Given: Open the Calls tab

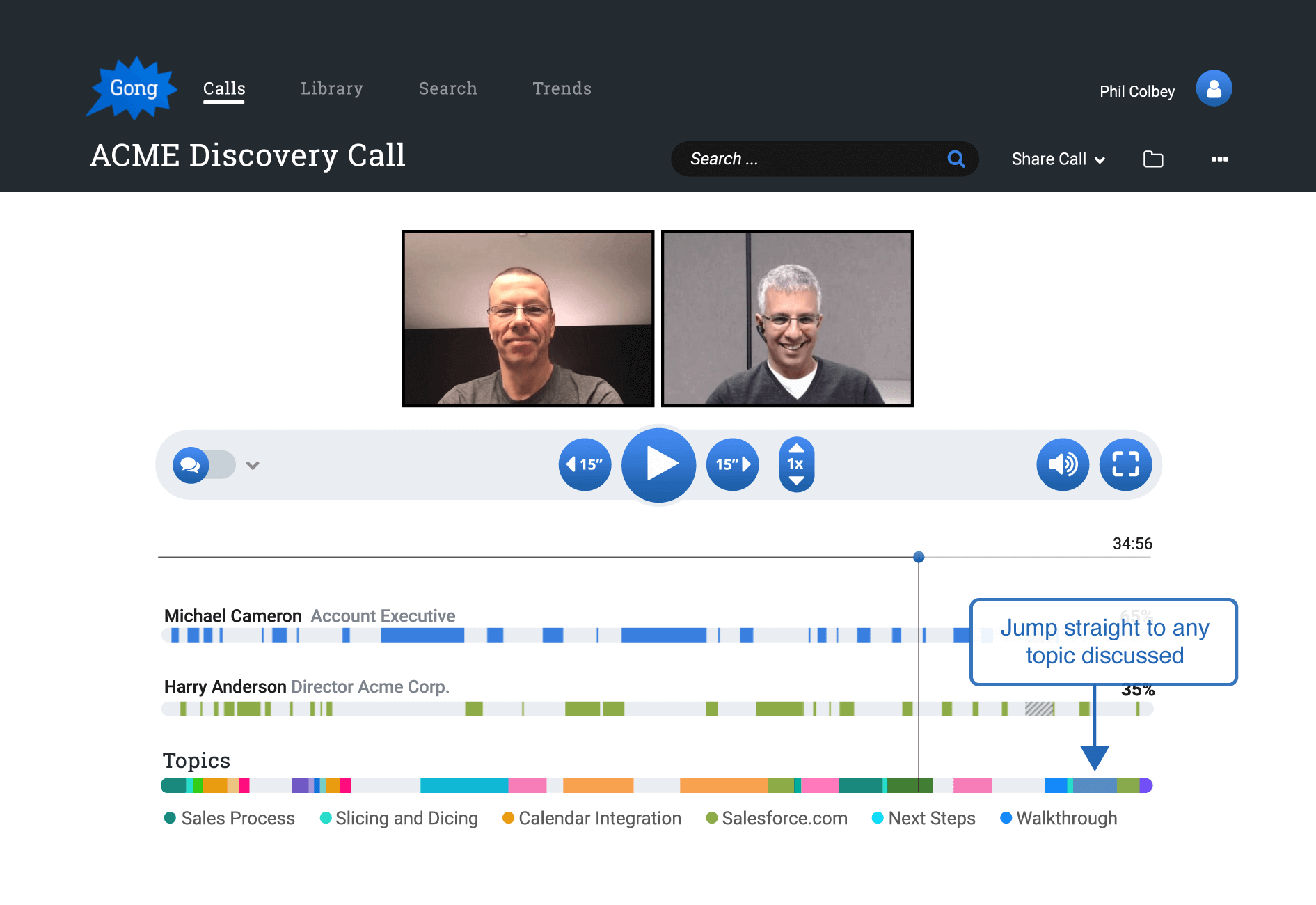Looking at the screenshot, I should [x=224, y=88].
